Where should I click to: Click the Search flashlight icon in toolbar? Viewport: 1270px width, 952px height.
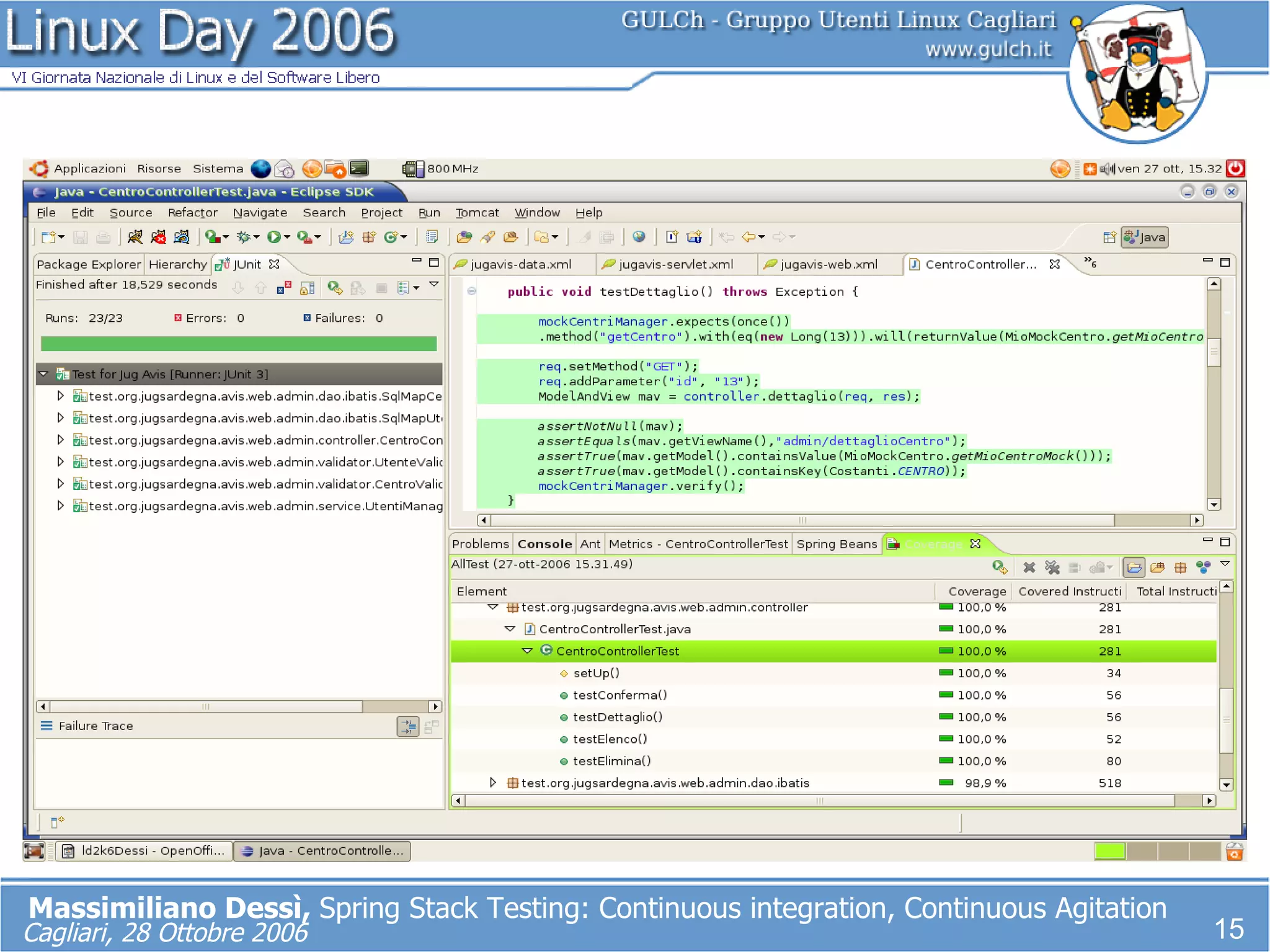pos(488,237)
